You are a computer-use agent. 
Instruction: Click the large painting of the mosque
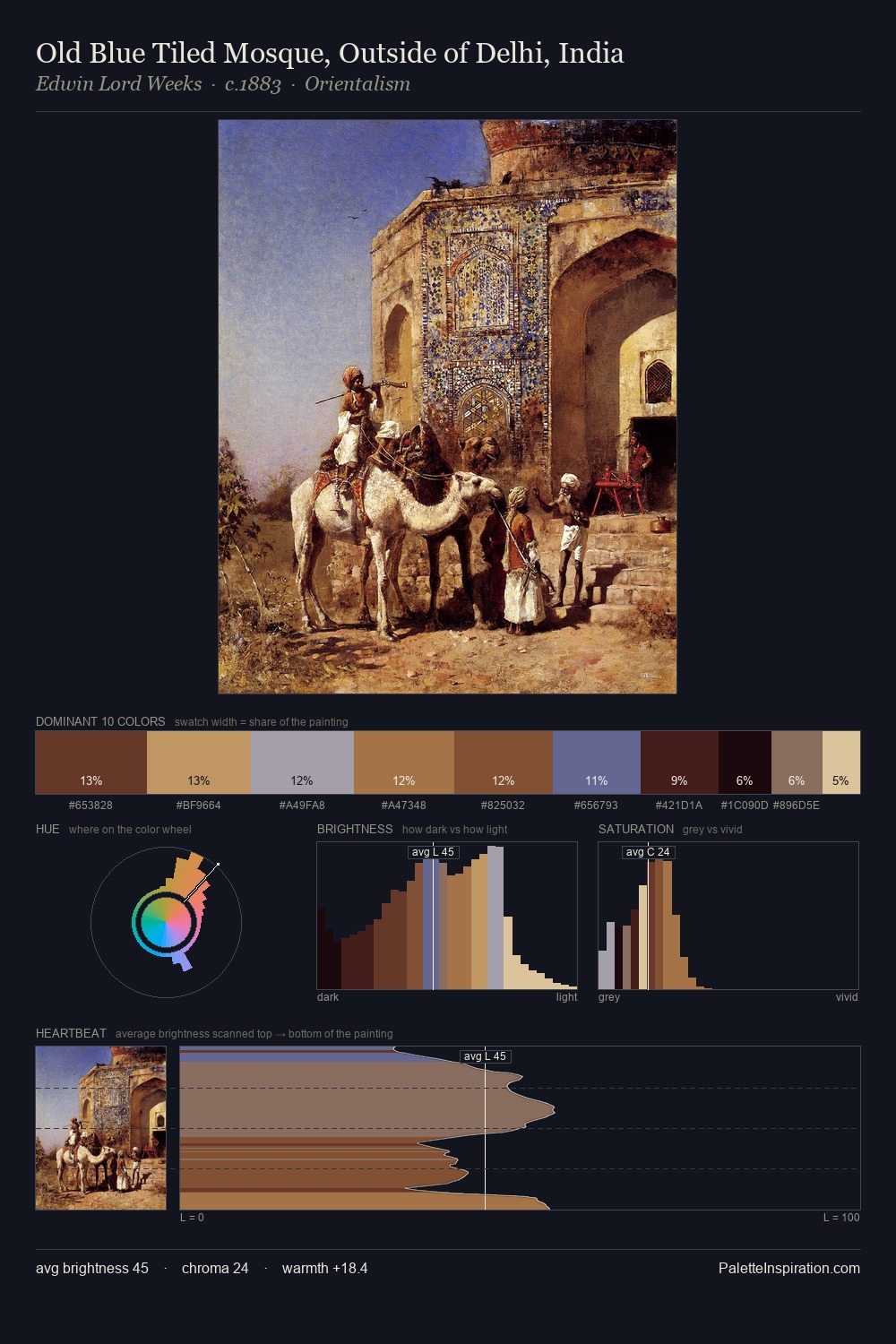pyautogui.click(x=447, y=407)
